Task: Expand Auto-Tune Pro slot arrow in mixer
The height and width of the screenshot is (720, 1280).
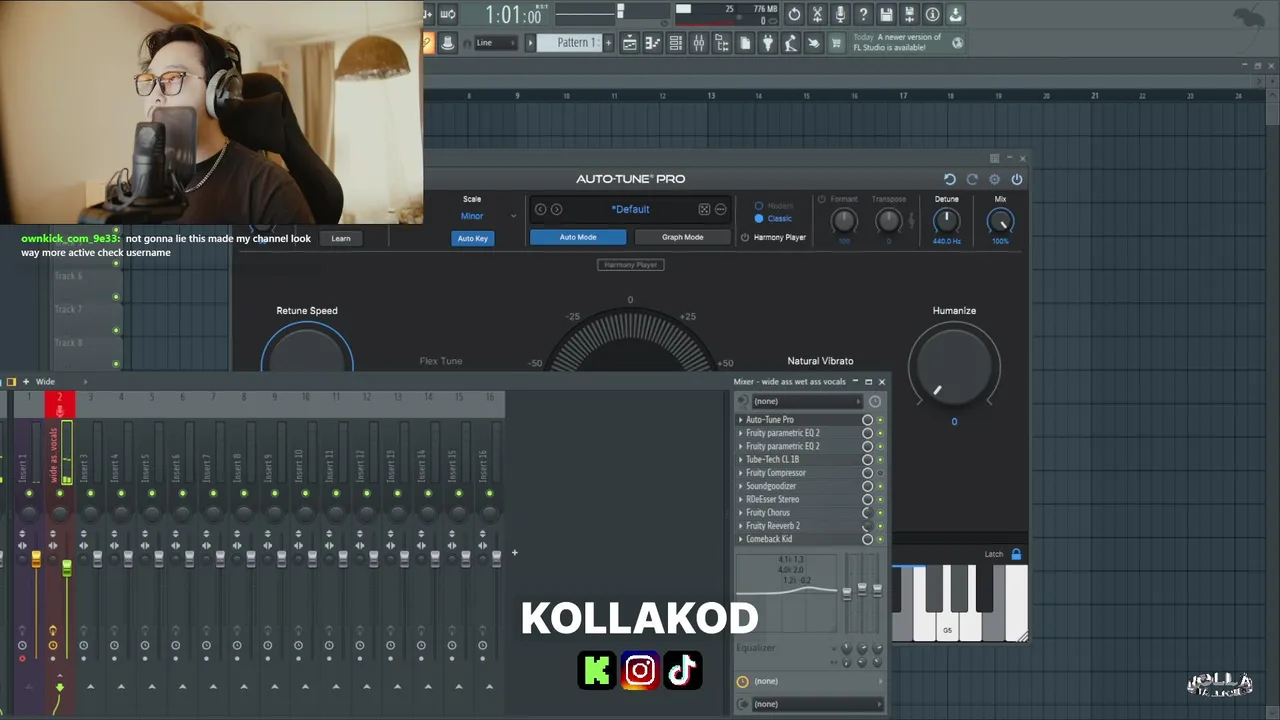Action: coord(740,420)
